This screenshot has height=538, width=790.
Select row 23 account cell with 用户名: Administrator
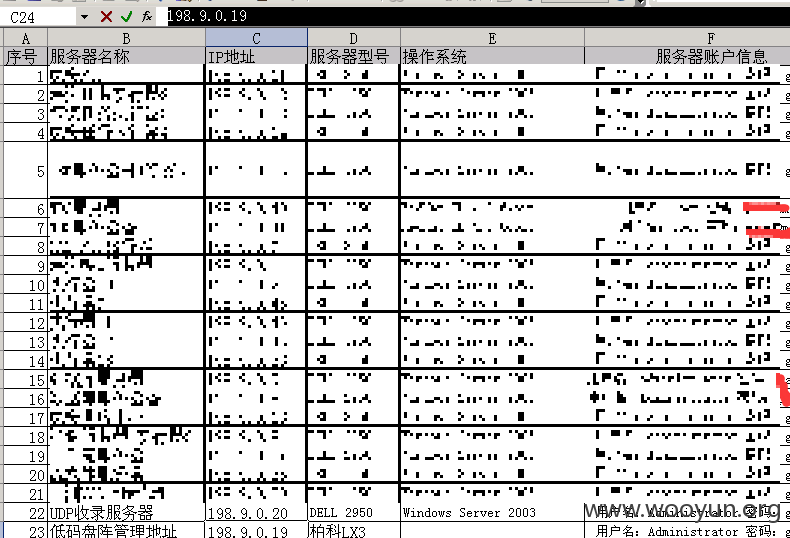tap(687, 530)
